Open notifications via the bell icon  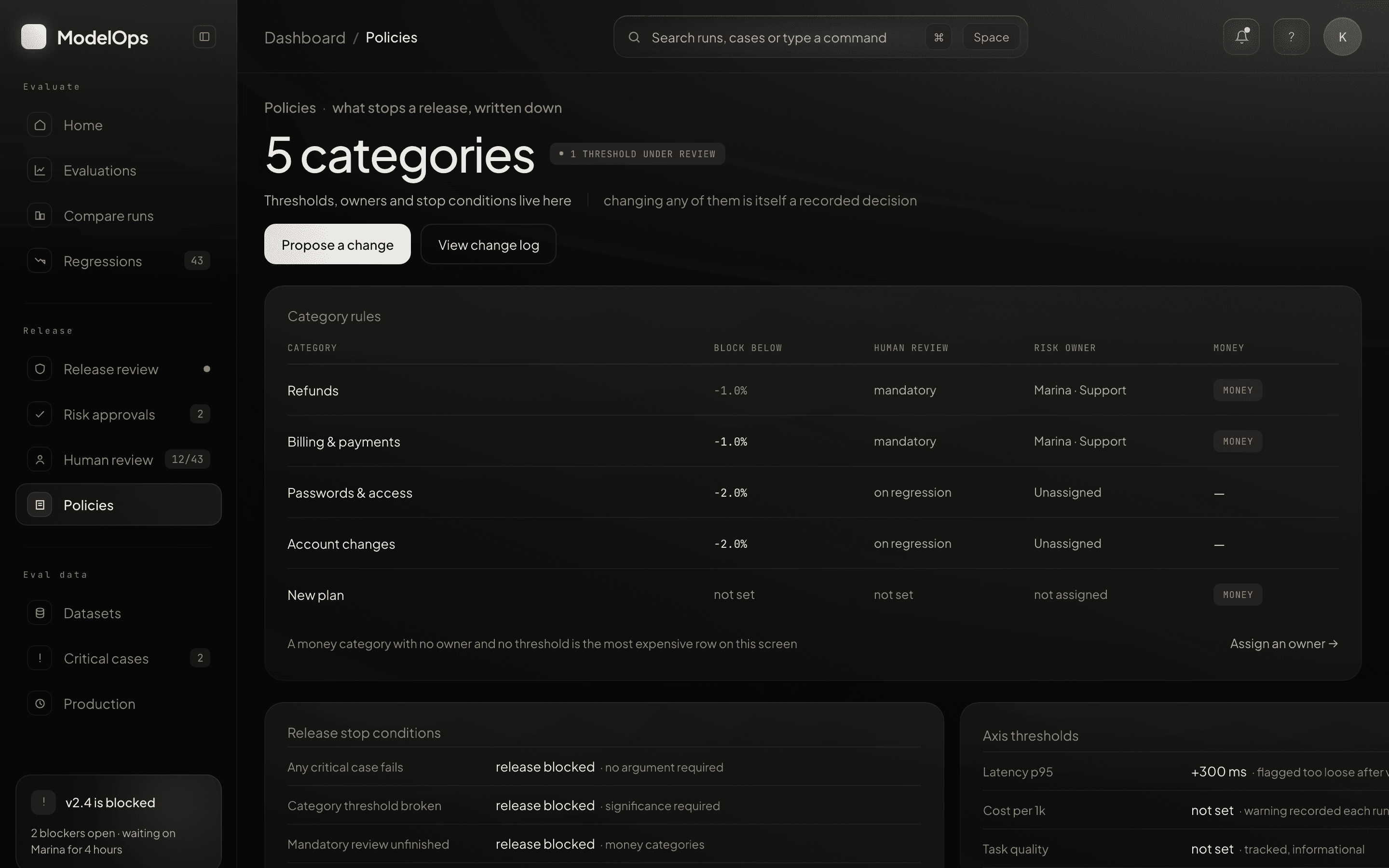(1241, 37)
